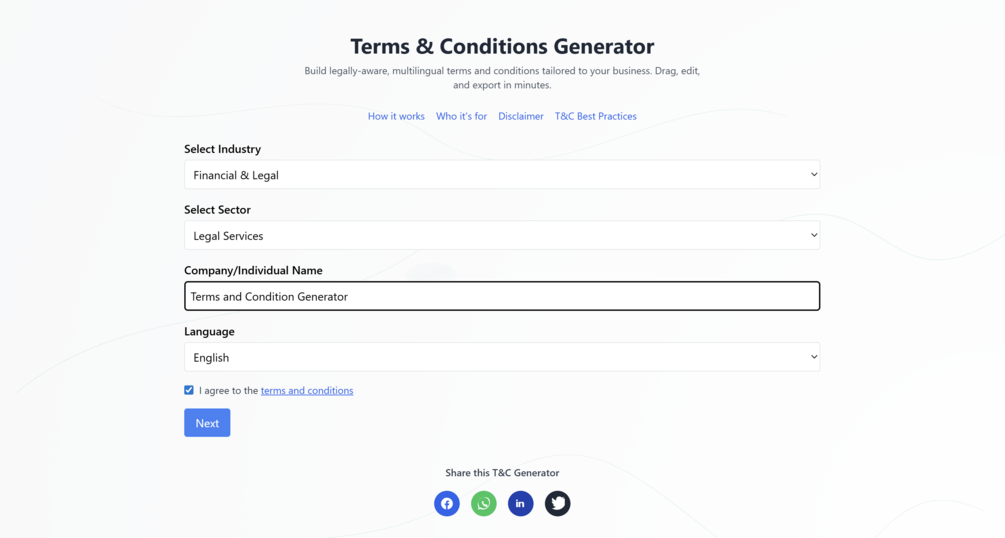The height and width of the screenshot is (538, 1005).
Task: Open the terms and conditions hyperlink
Action: point(307,391)
